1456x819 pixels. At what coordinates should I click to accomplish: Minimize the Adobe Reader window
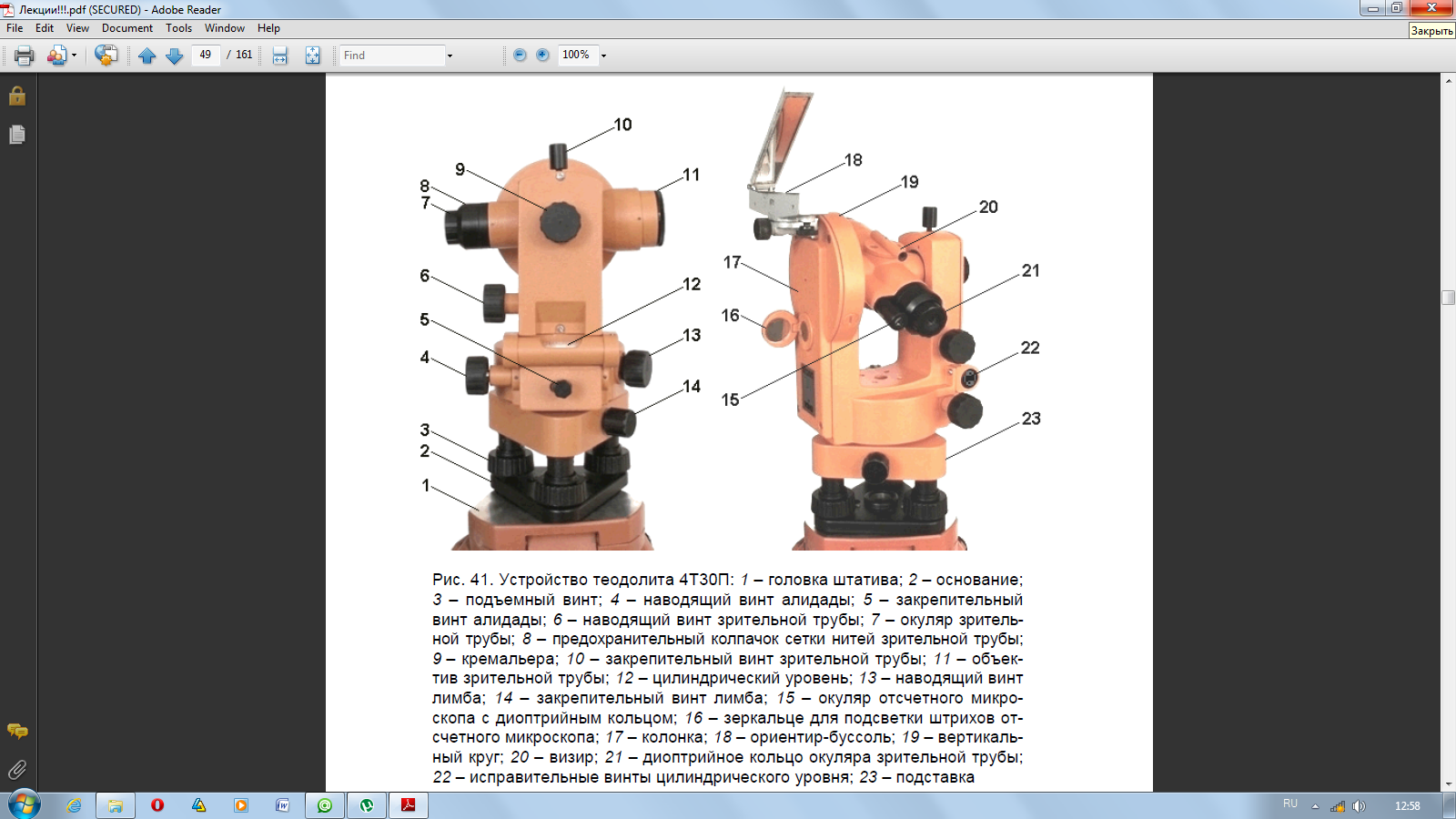coord(1372,8)
